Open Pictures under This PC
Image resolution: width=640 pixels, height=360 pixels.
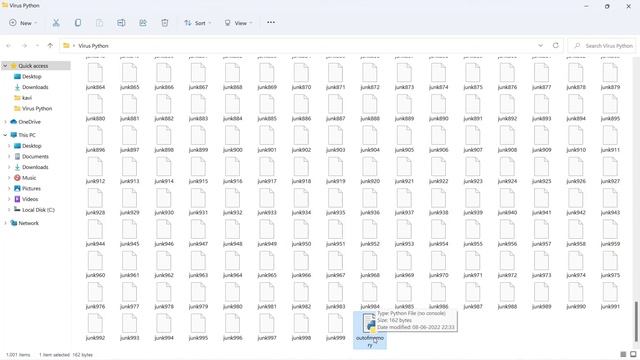[31, 189]
